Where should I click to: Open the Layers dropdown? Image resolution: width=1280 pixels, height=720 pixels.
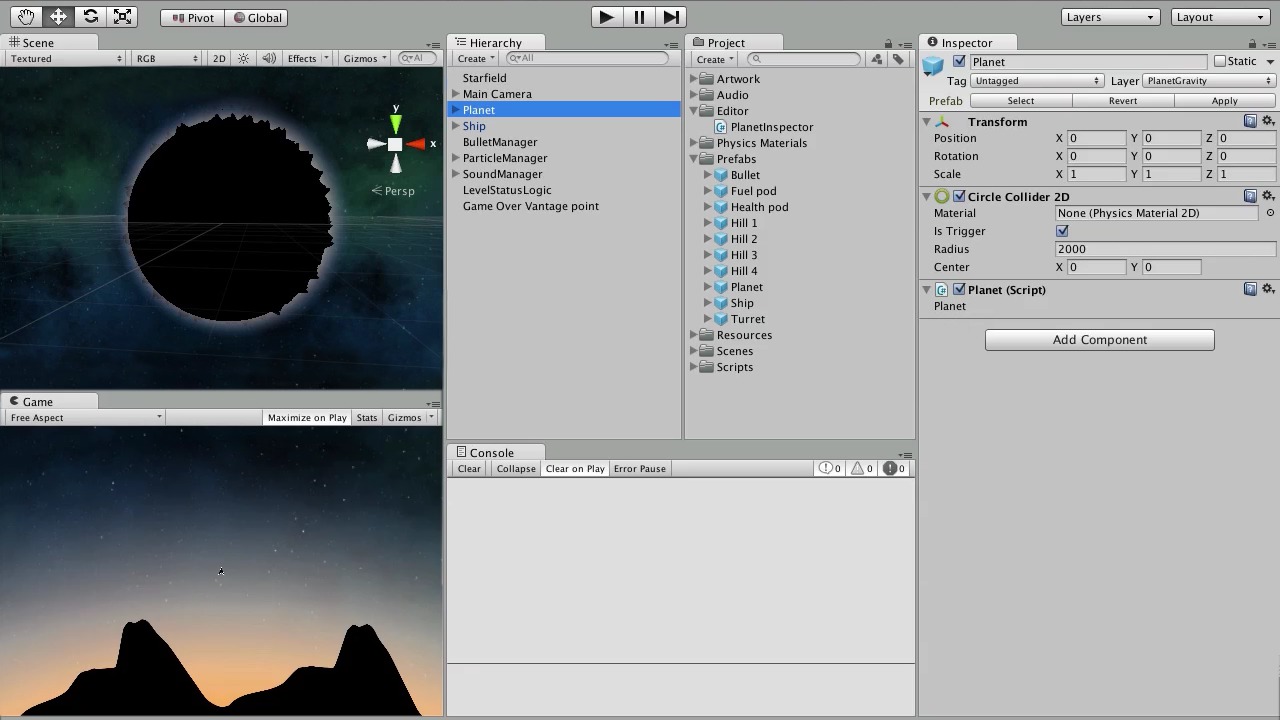(1109, 17)
